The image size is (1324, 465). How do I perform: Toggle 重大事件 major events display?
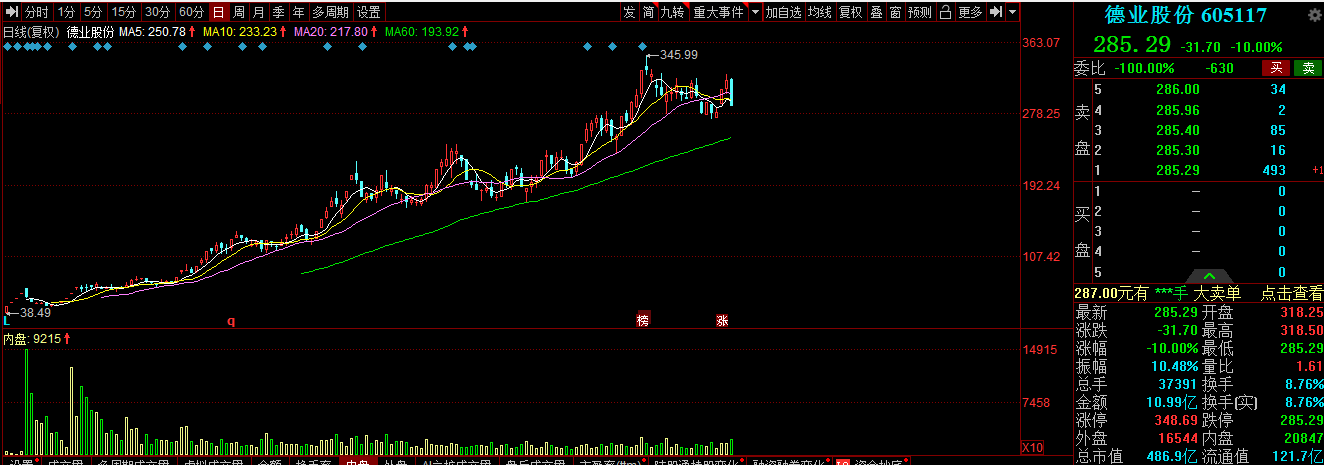click(718, 12)
